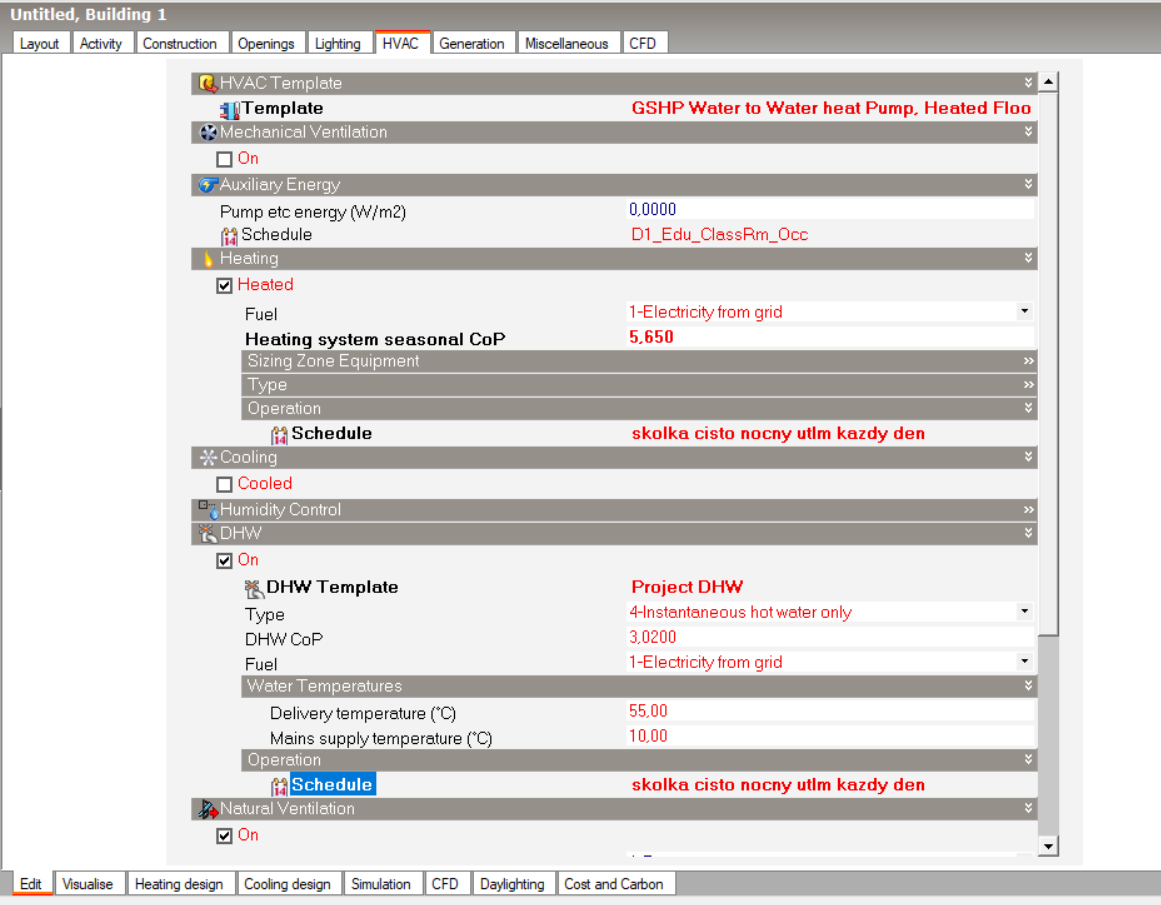Image resolution: width=1161 pixels, height=905 pixels.
Task: Toggle the Natural Ventilation On checkbox
Action: (224, 836)
